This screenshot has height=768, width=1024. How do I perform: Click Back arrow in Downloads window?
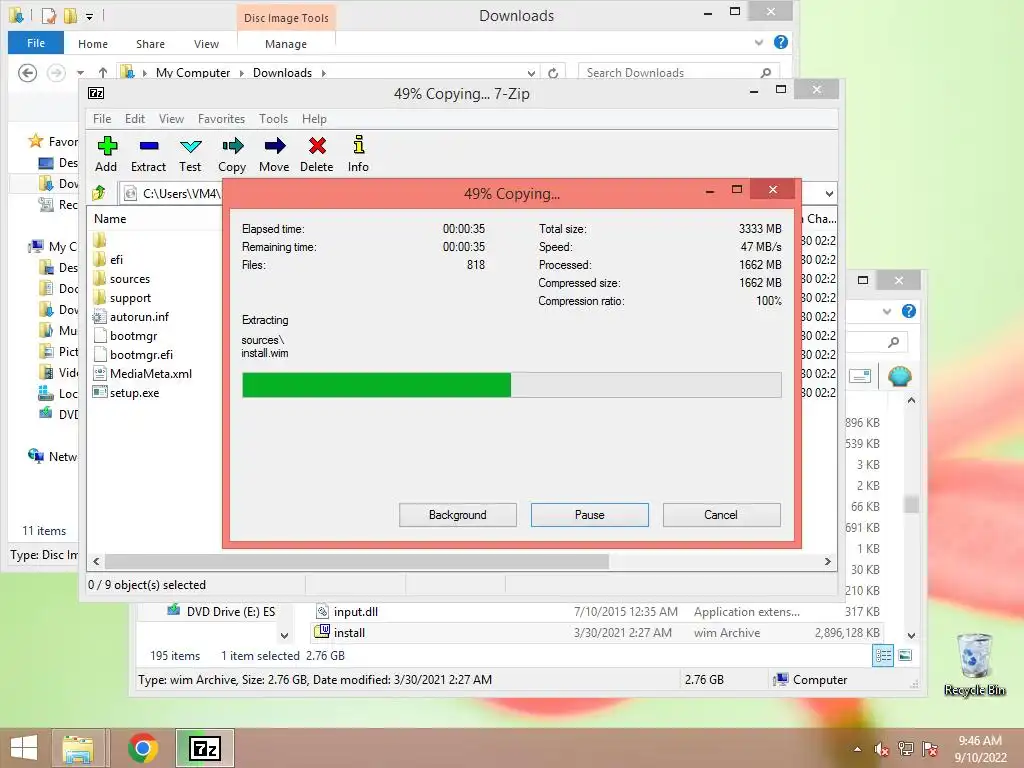coord(27,72)
